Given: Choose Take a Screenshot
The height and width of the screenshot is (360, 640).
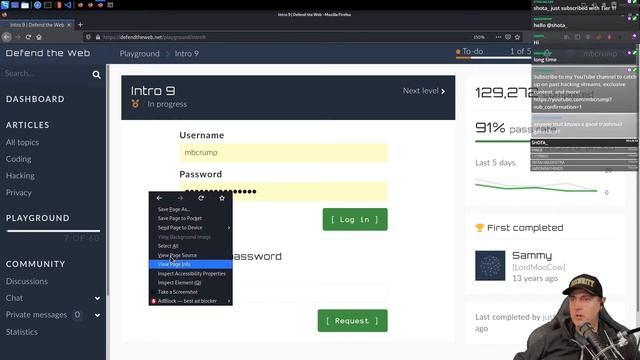Looking at the screenshot, I should coord(191,292).
